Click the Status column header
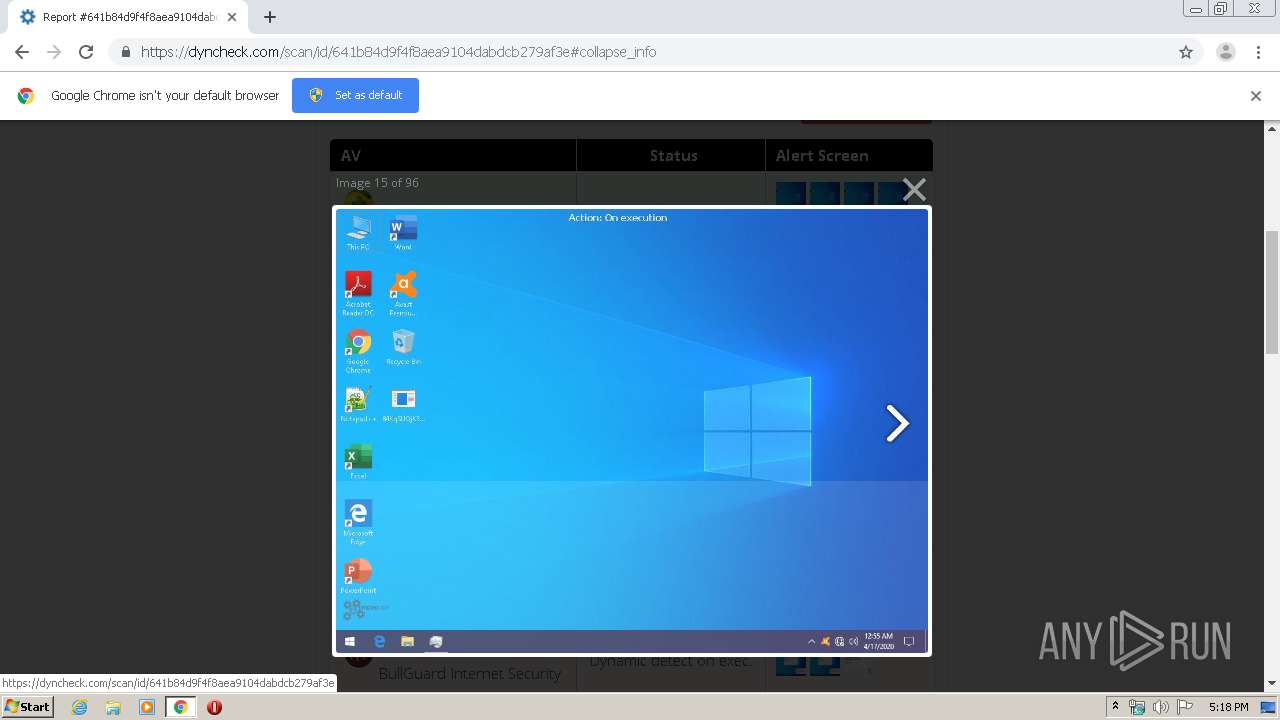This screenshot has height=720, width=1280. [x=673, y=155]
